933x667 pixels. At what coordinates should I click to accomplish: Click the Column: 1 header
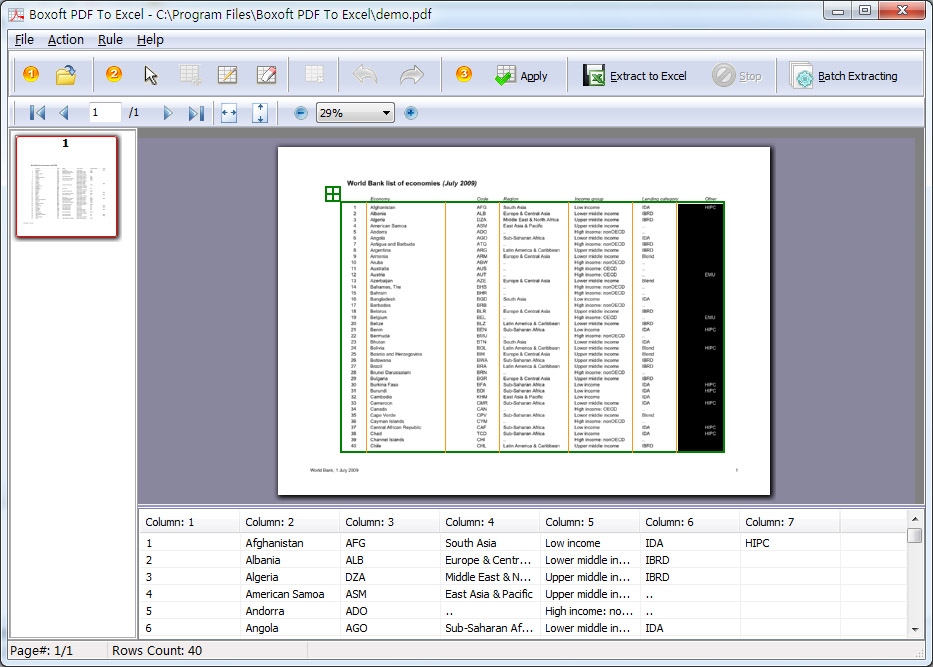pos(189,522)
